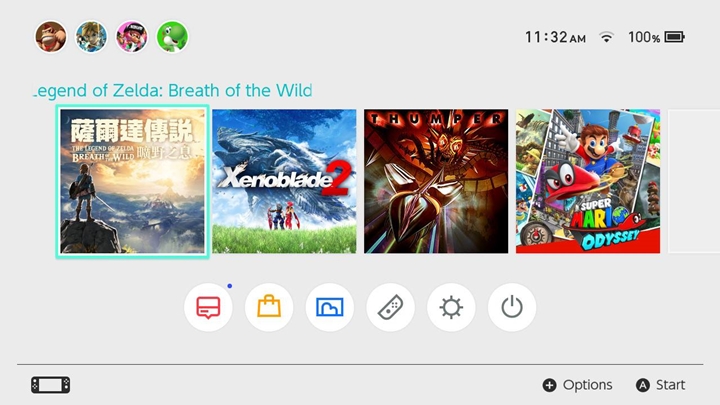Viewport: 720px width, 405px height.
Task: Open the Nintendo eShop shopping bag icon
Action: 269,307
